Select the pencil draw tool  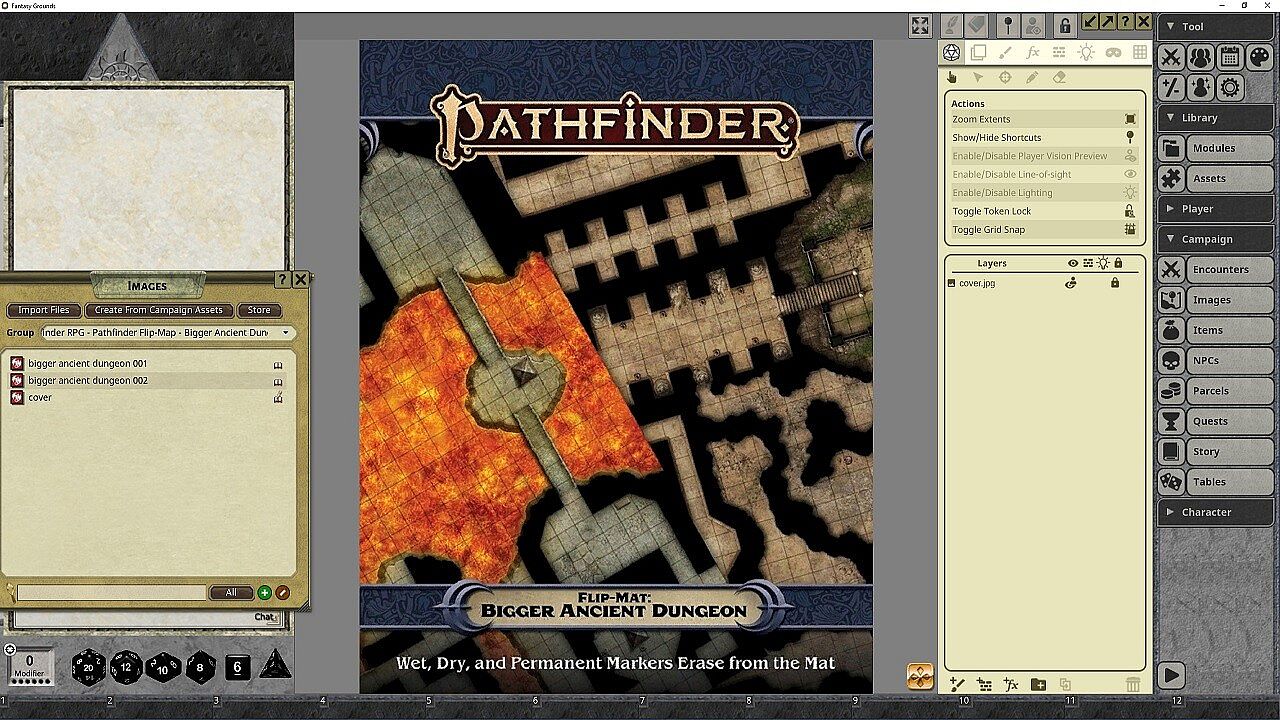click(x=1032, y=78)
